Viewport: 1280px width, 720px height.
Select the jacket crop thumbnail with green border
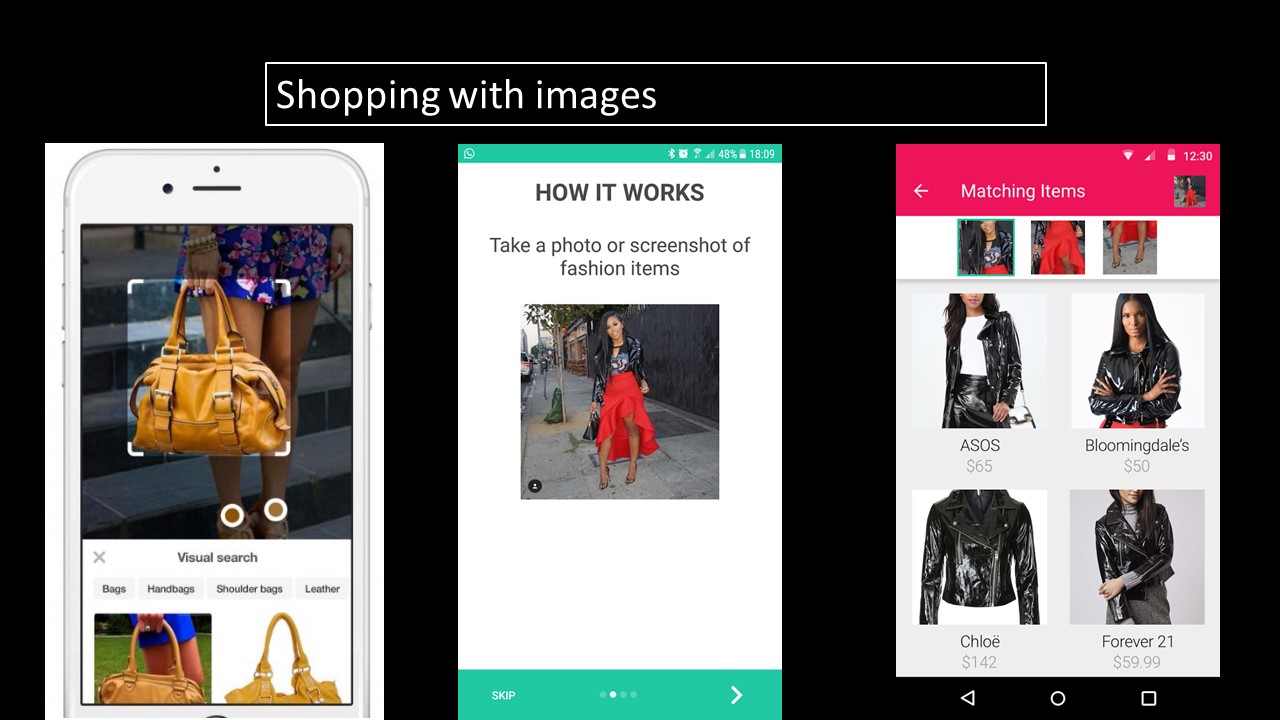pos(985,247)
